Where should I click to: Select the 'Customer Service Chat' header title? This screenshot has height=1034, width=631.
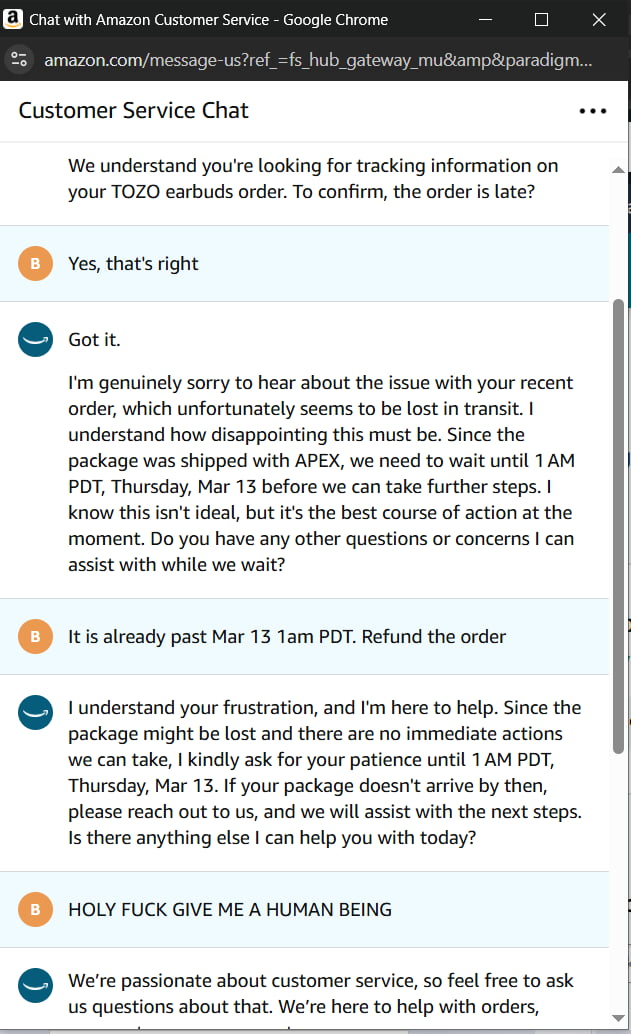coord(134,110)
